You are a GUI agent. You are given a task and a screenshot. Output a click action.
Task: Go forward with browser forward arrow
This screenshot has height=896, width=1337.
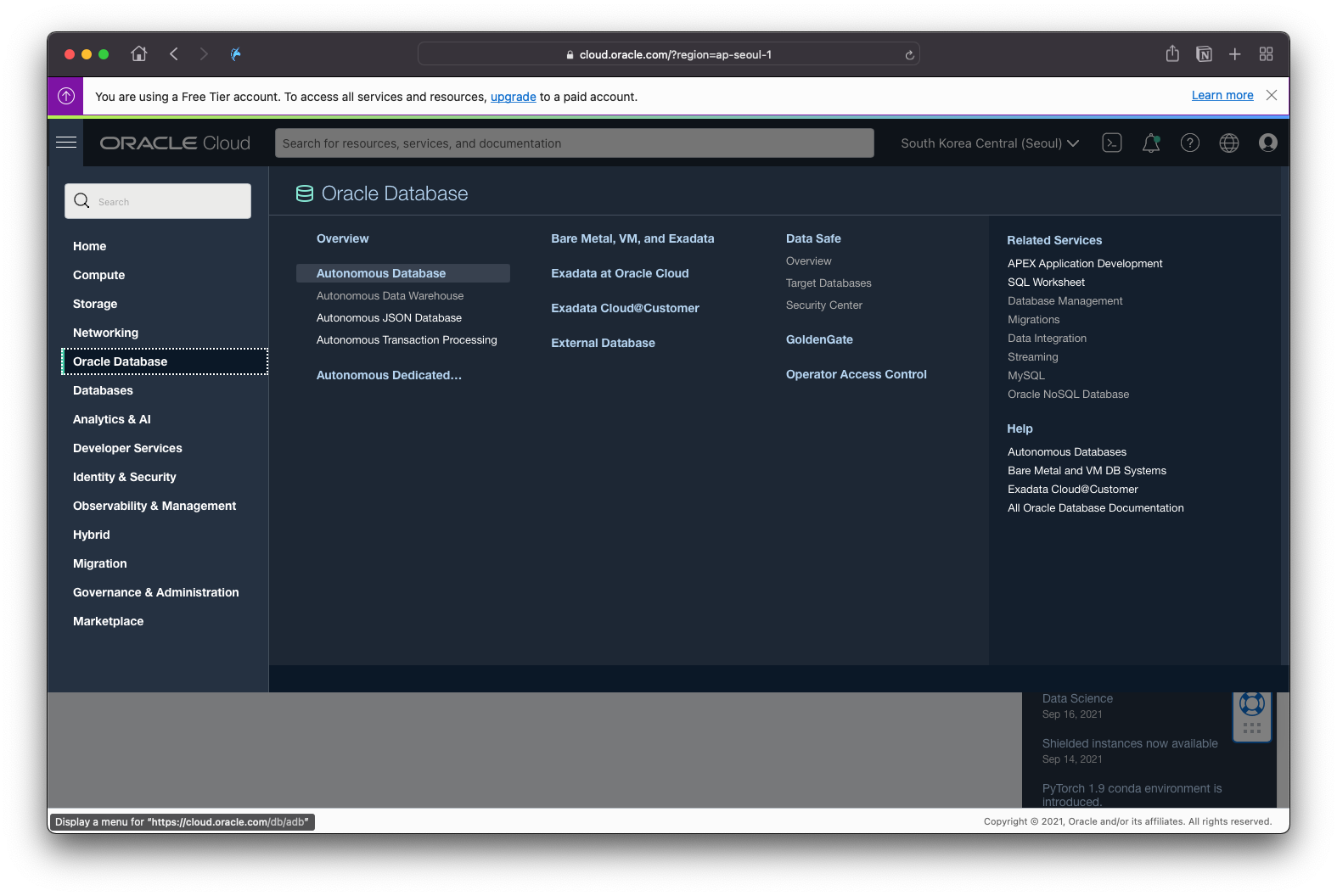204,54
